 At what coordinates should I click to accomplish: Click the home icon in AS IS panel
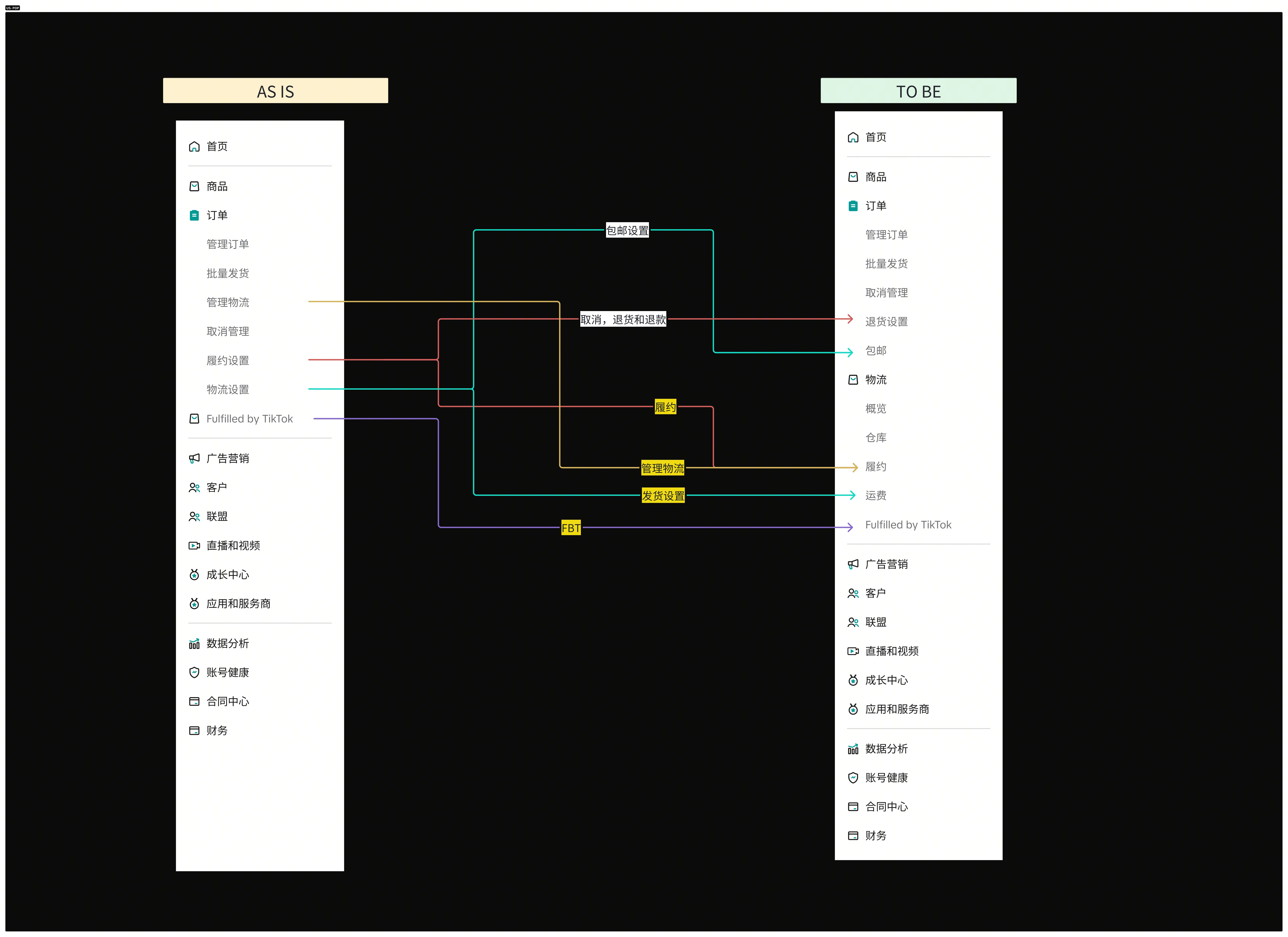pyautogui.click(x=194, y=146)
